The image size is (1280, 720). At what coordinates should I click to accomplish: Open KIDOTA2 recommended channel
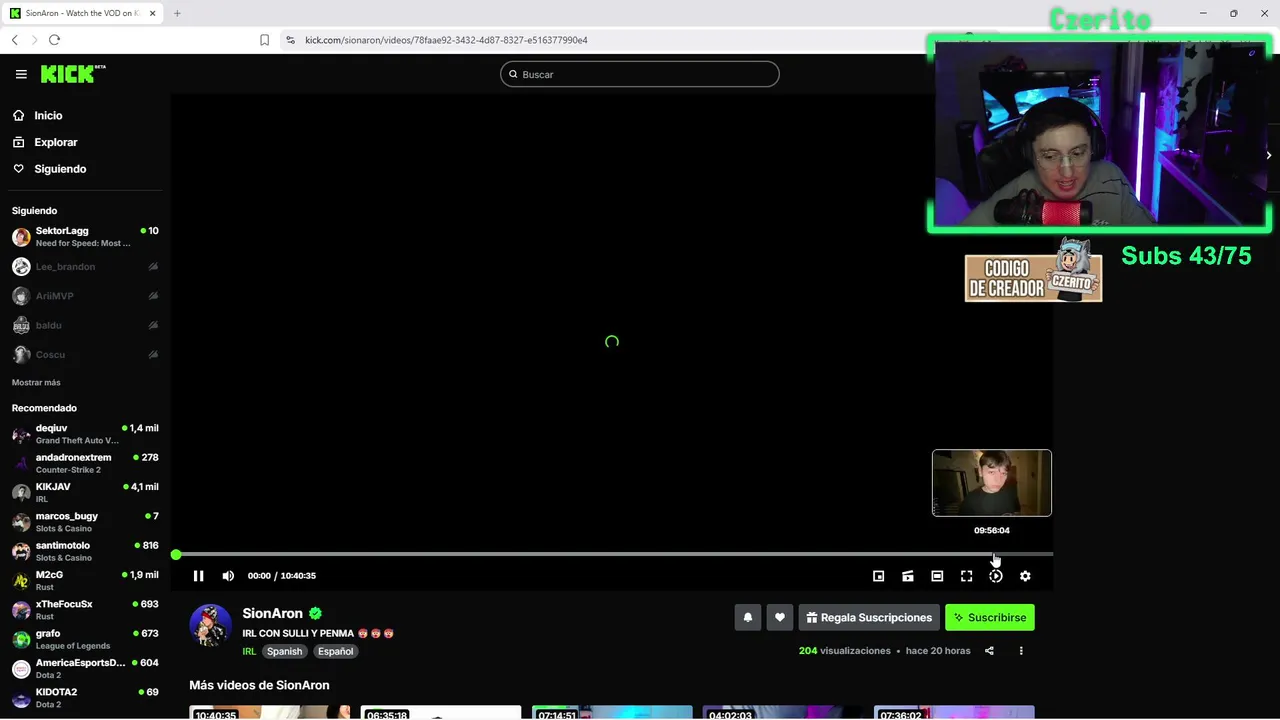[x=84, y=697]
